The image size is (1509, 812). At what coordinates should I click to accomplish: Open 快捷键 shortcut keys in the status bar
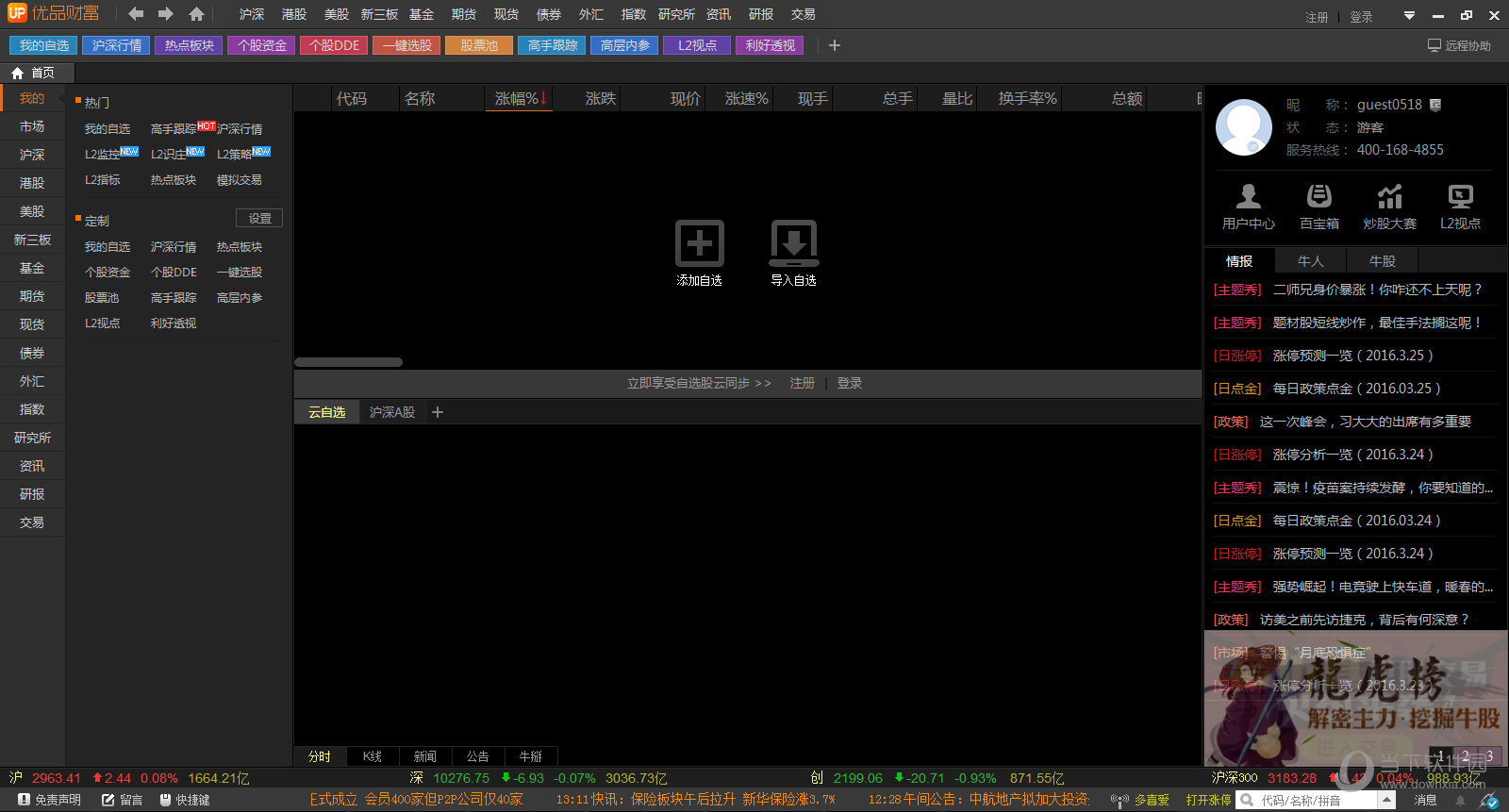point(185,800)
